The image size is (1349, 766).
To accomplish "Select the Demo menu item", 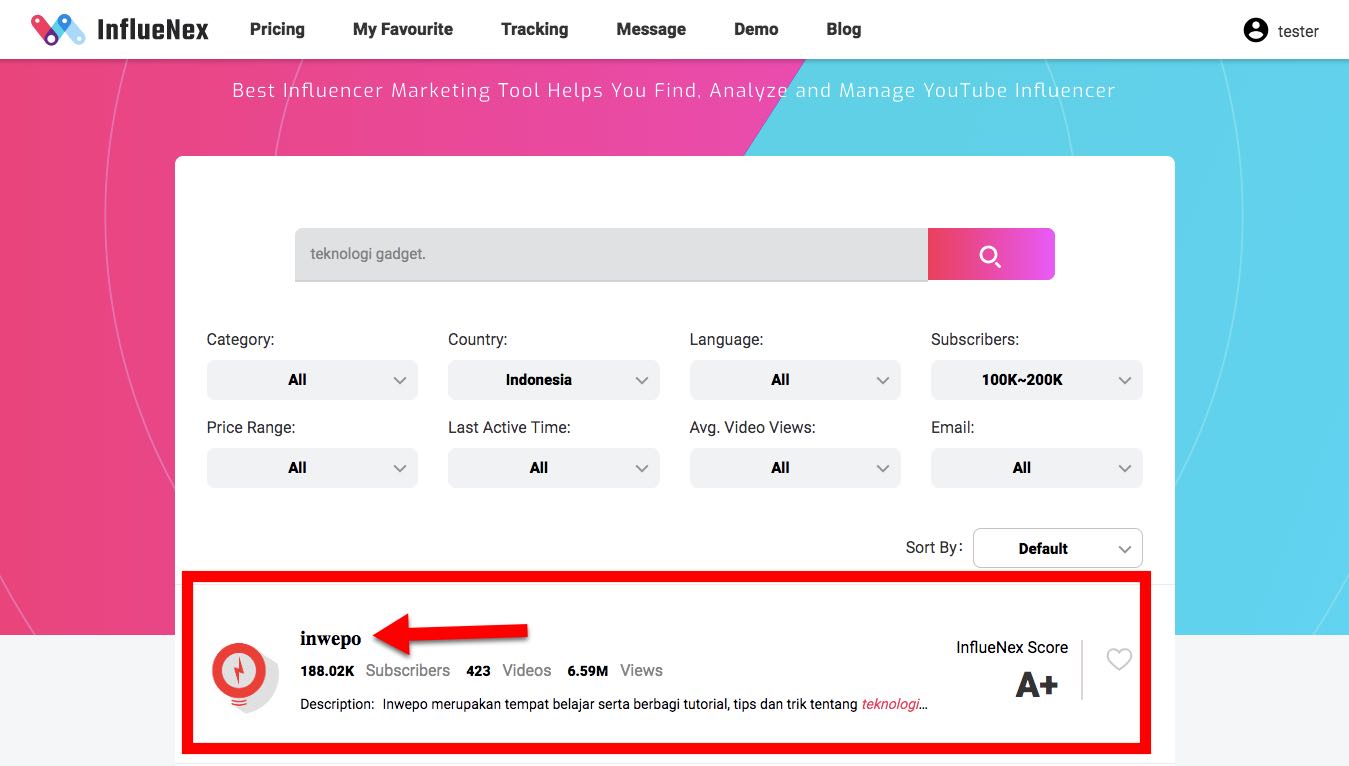I will tap(756, 29).
